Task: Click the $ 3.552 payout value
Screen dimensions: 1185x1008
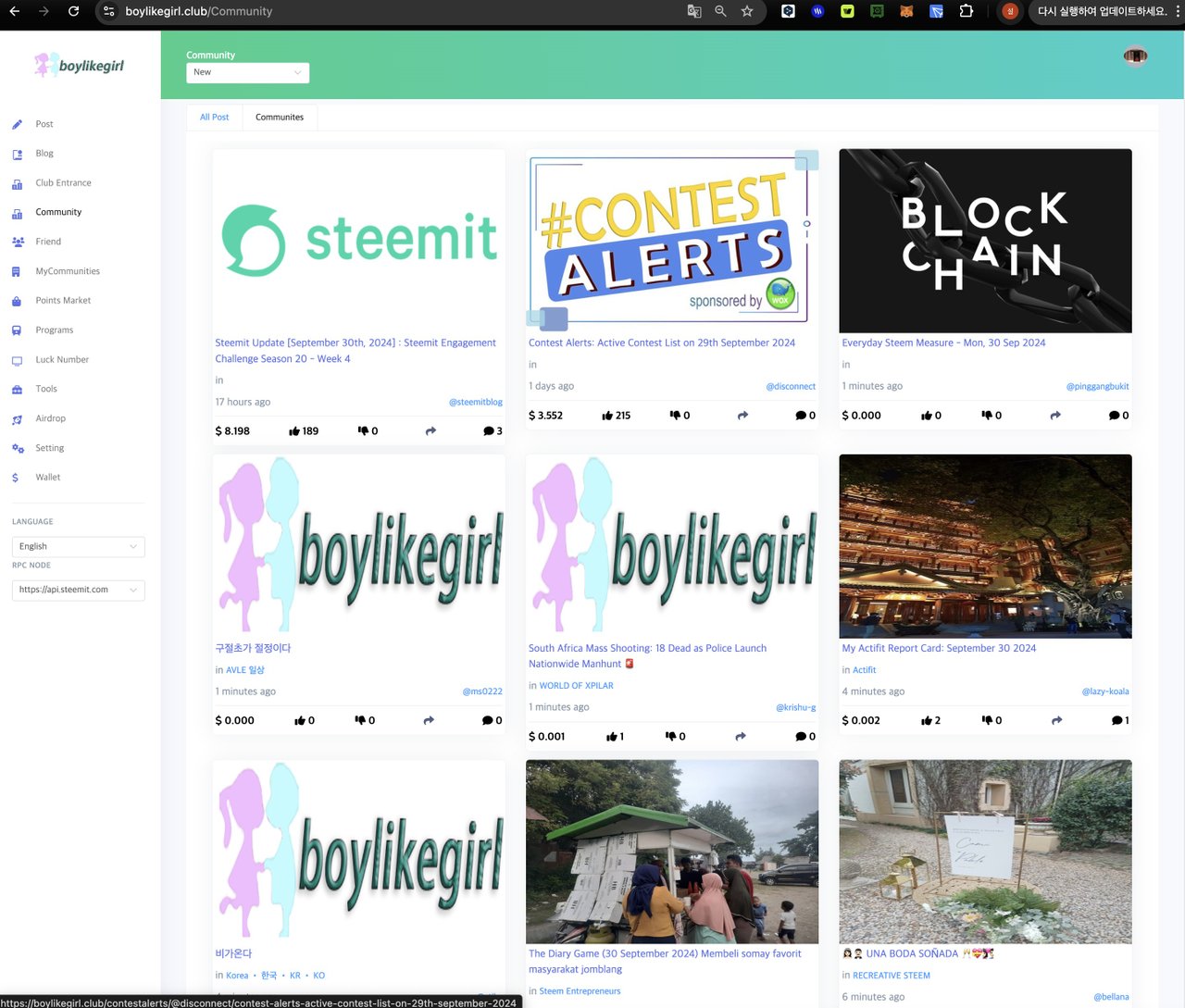Action: [546, 416]
